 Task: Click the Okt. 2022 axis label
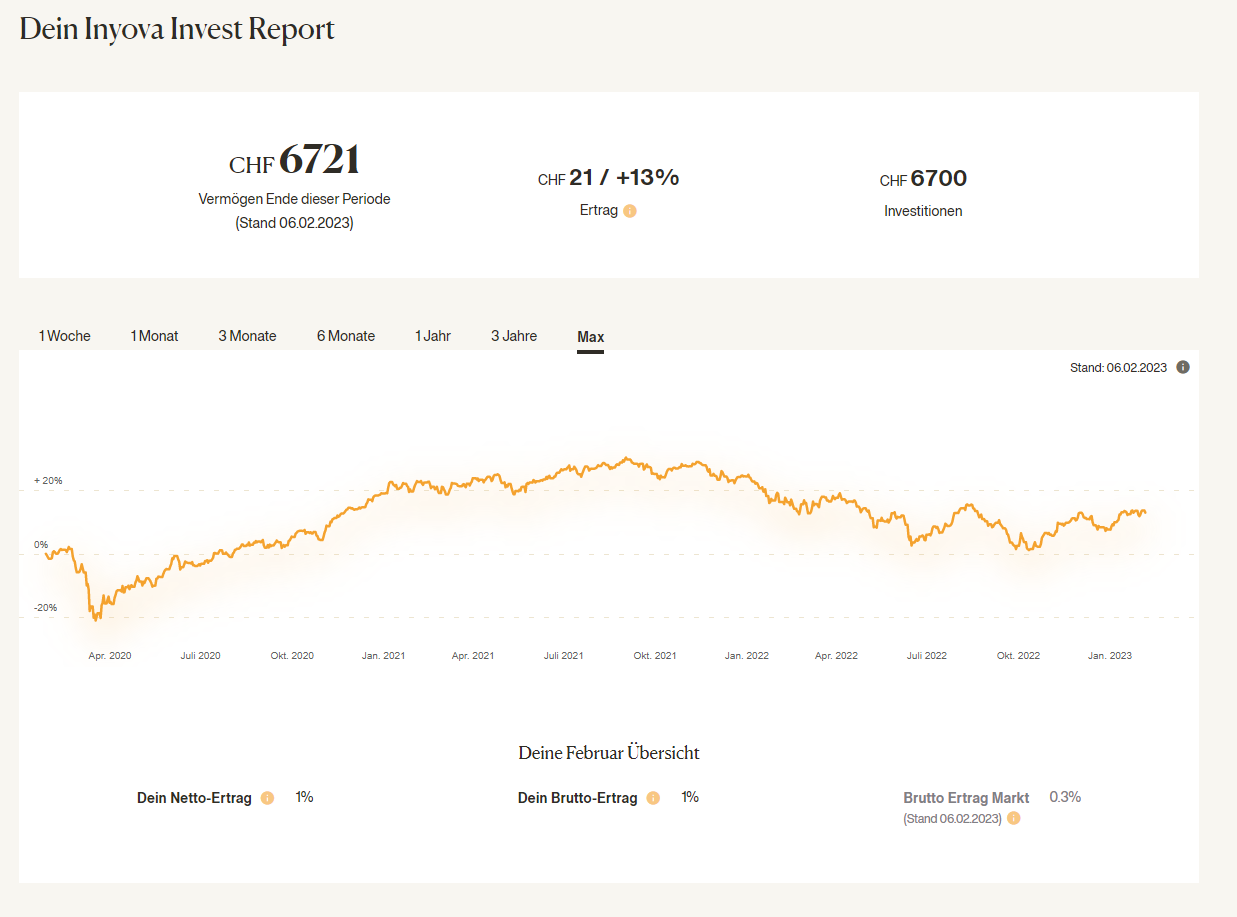click(1018, 656)
